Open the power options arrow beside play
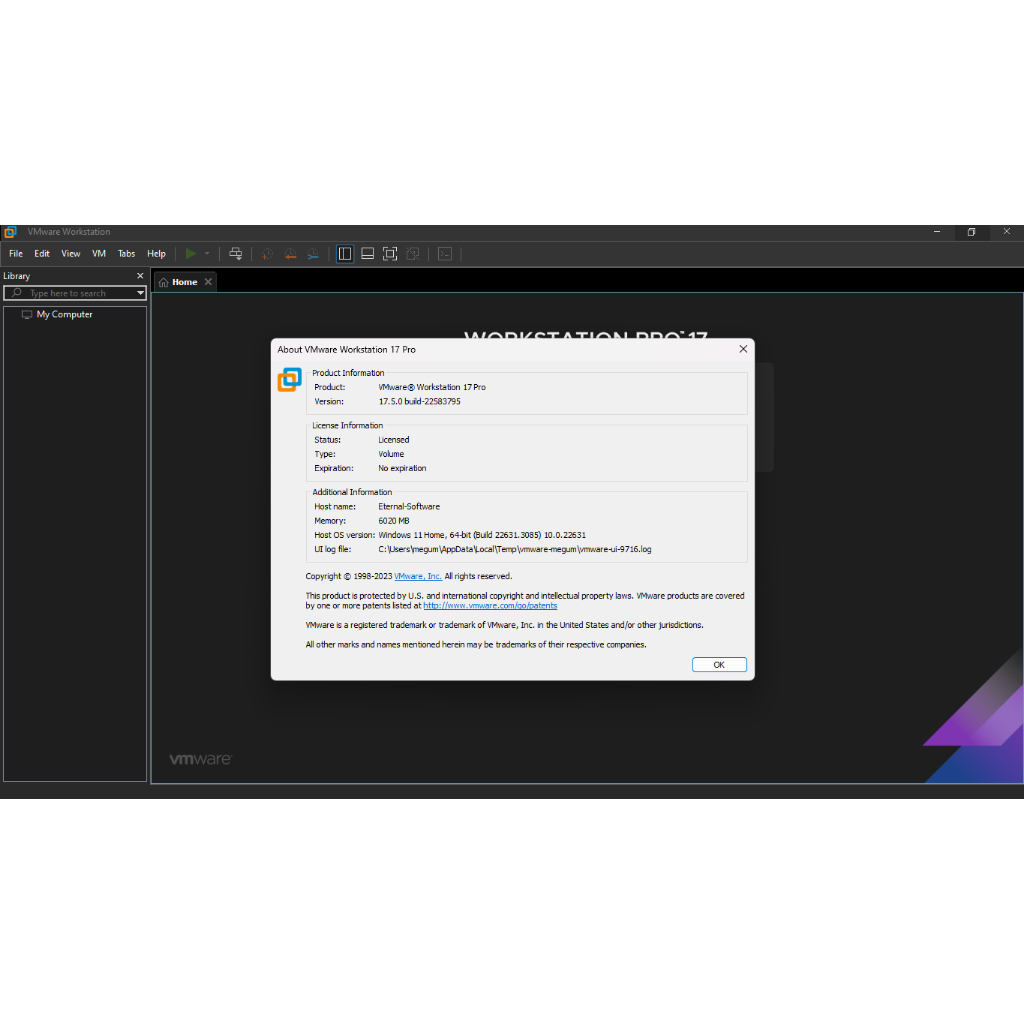Screen dimensions: 1024x1024 [x=207, y=253]
